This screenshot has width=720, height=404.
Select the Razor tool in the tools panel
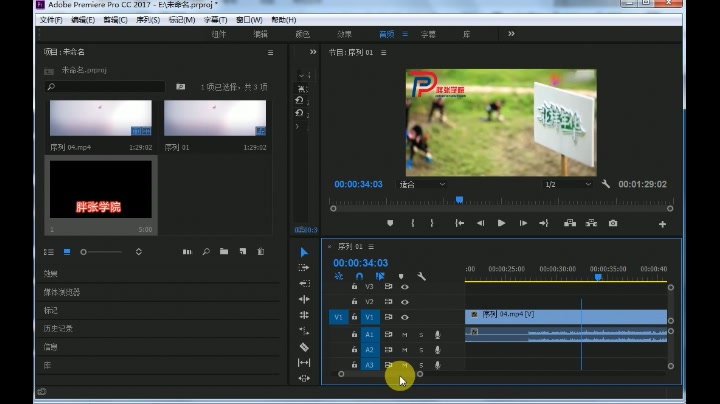click(x=305, y=347)
